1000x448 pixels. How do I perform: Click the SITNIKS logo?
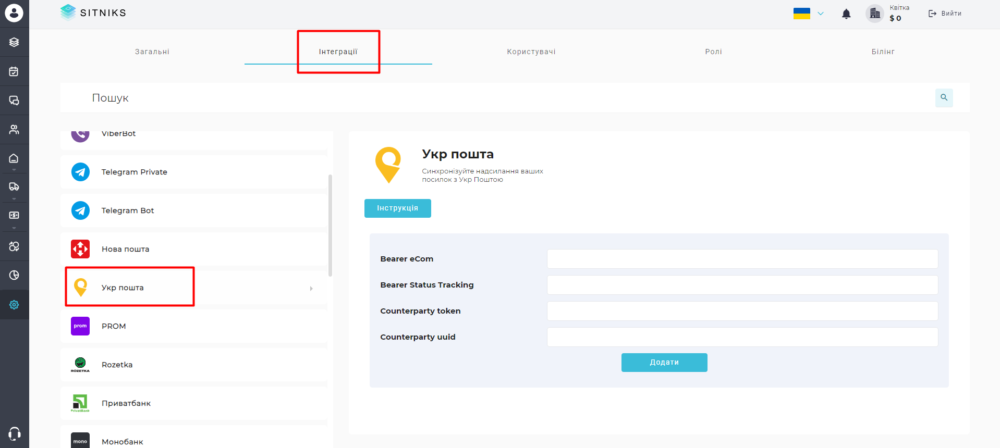93,13
